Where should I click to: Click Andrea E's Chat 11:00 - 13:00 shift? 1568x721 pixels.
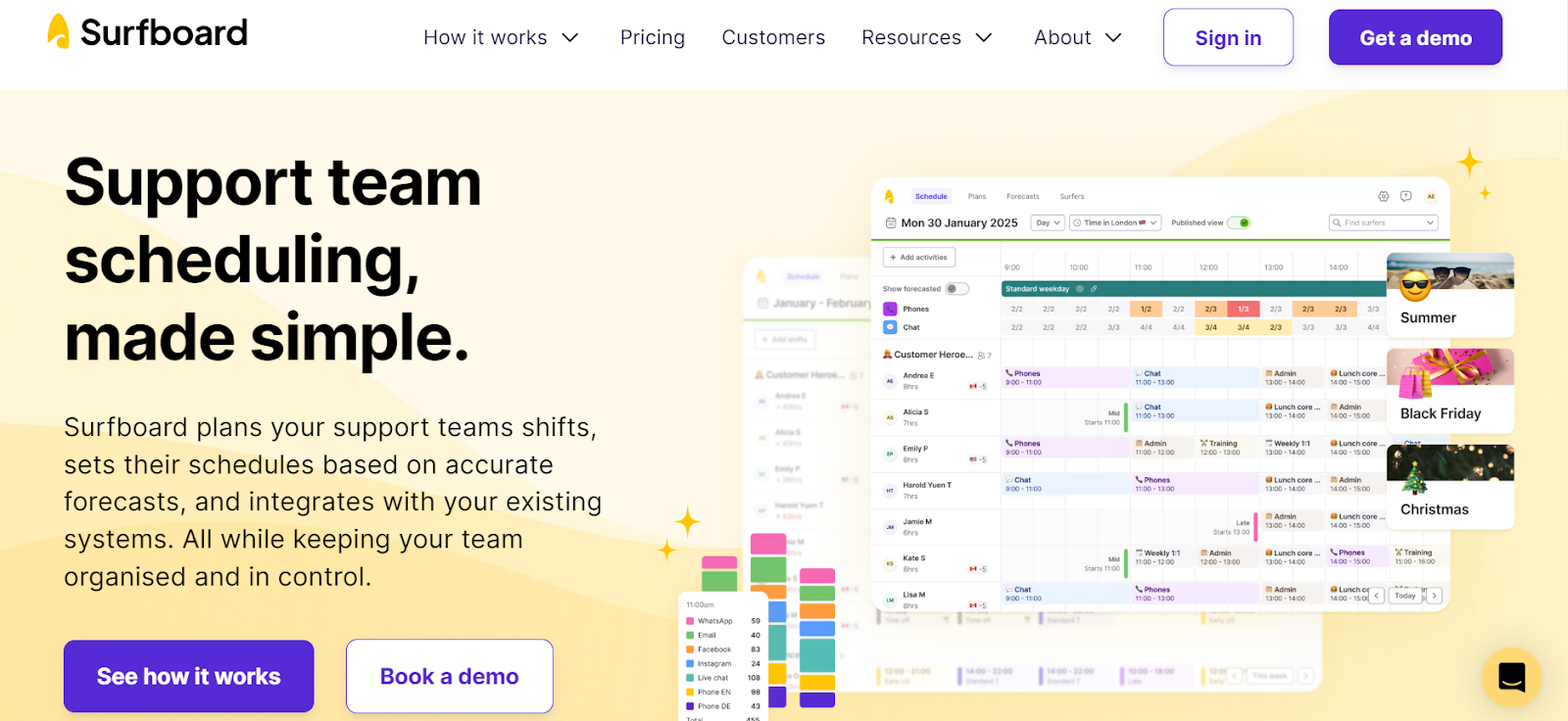tap(1196, 378)
